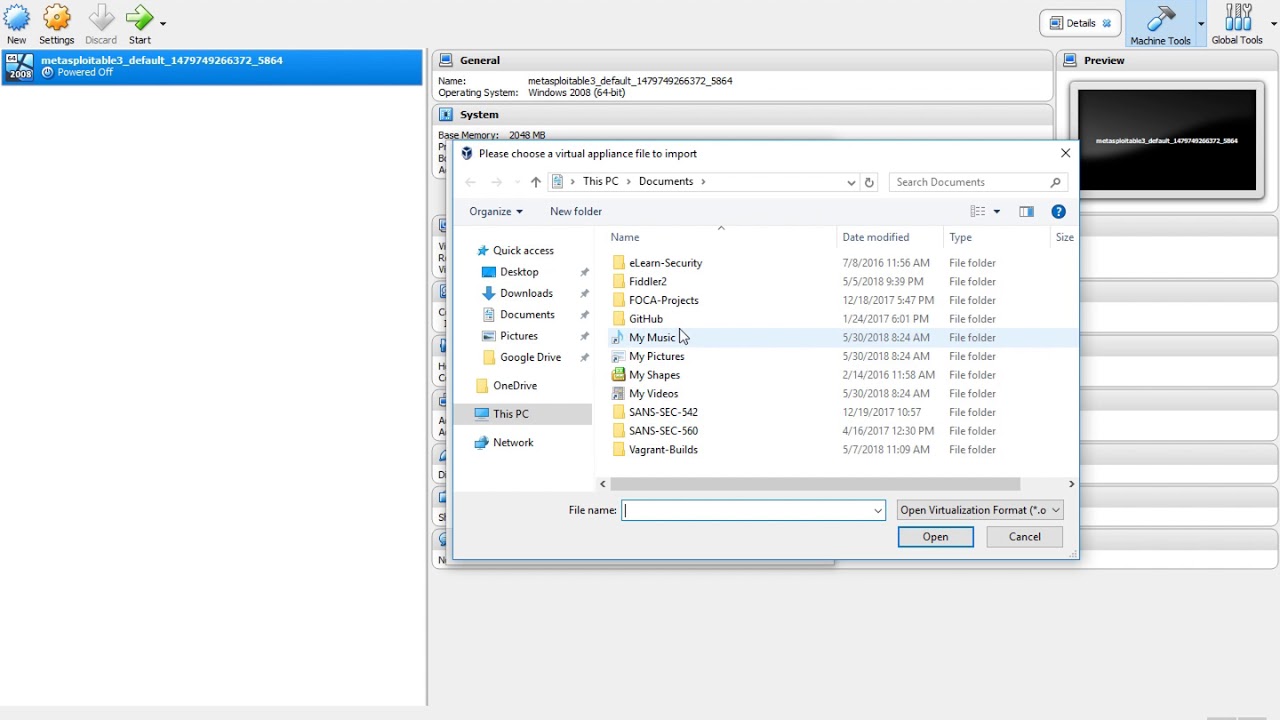The width and height of the screenshot is (1280, 720).
Task: Change the view layout icon
Action: 978,211
